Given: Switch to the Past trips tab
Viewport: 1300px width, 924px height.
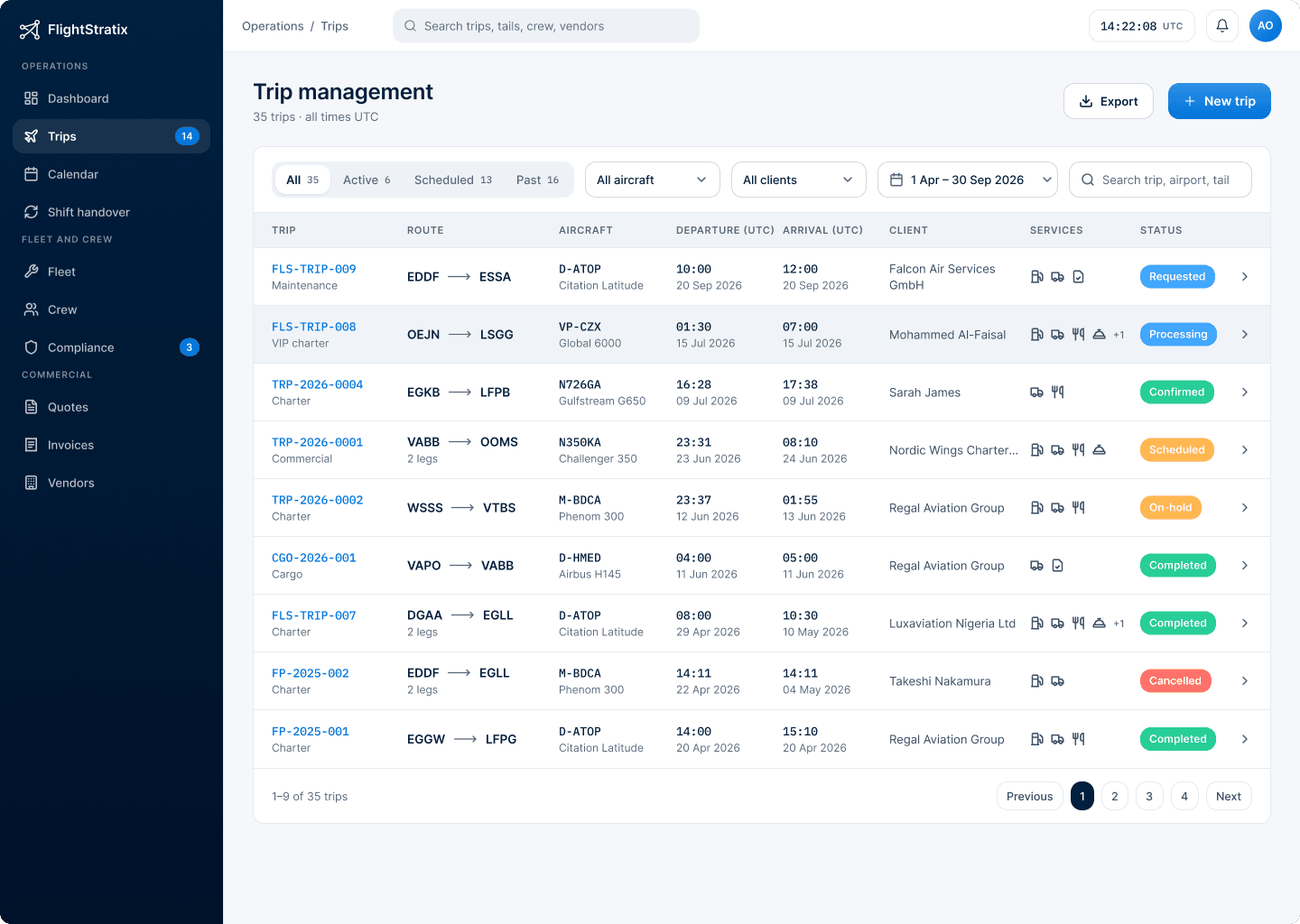Looking at the screenshot, I should pos(537,180).
